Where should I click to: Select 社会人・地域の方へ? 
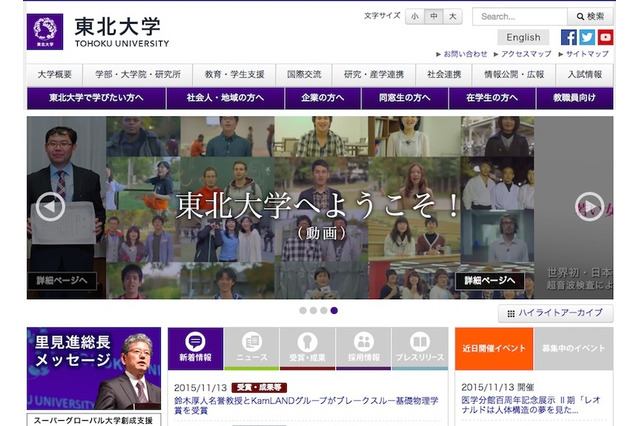[225, 98]
